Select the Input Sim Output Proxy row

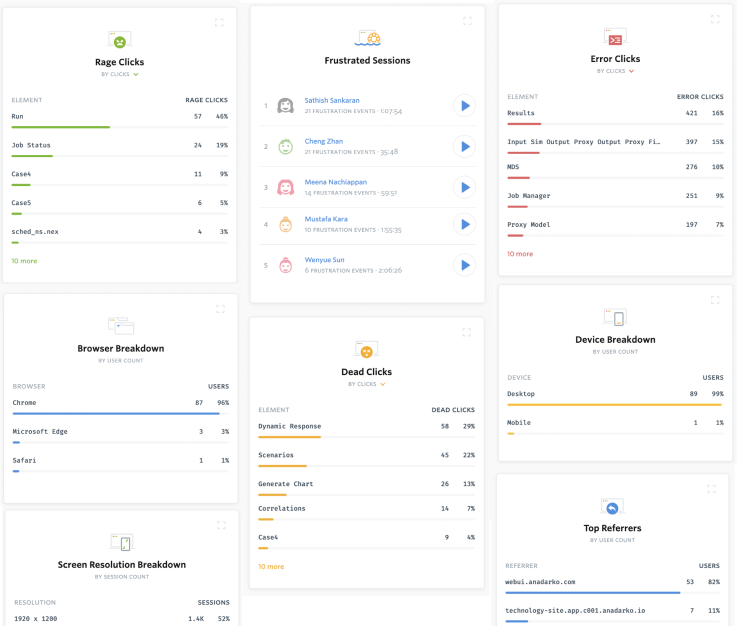pyautogui.click(x=615, y=145)
